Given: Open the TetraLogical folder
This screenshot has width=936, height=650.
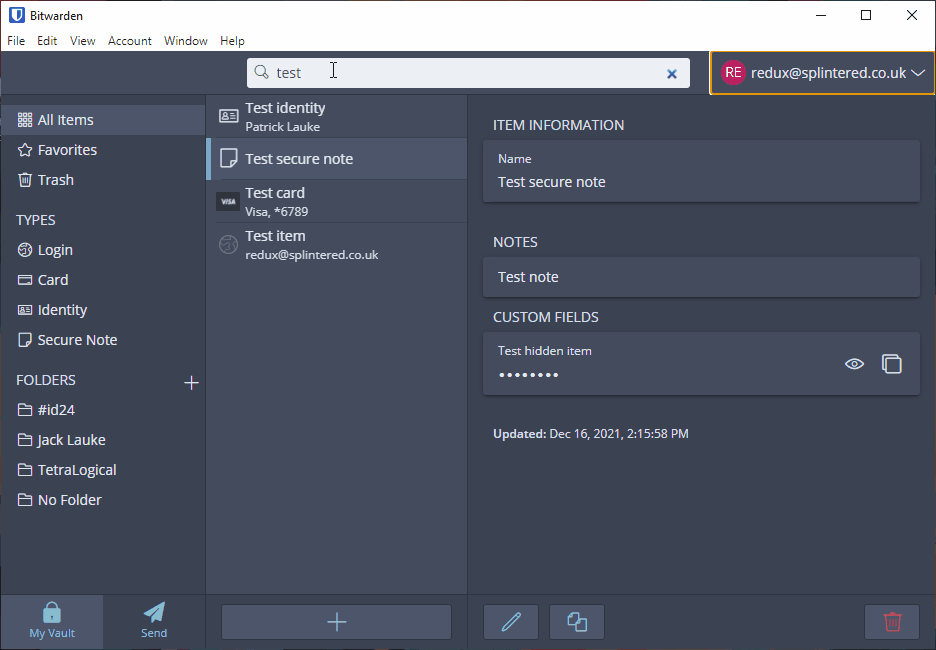Looking at the screenshot, I should coord(67,470).
